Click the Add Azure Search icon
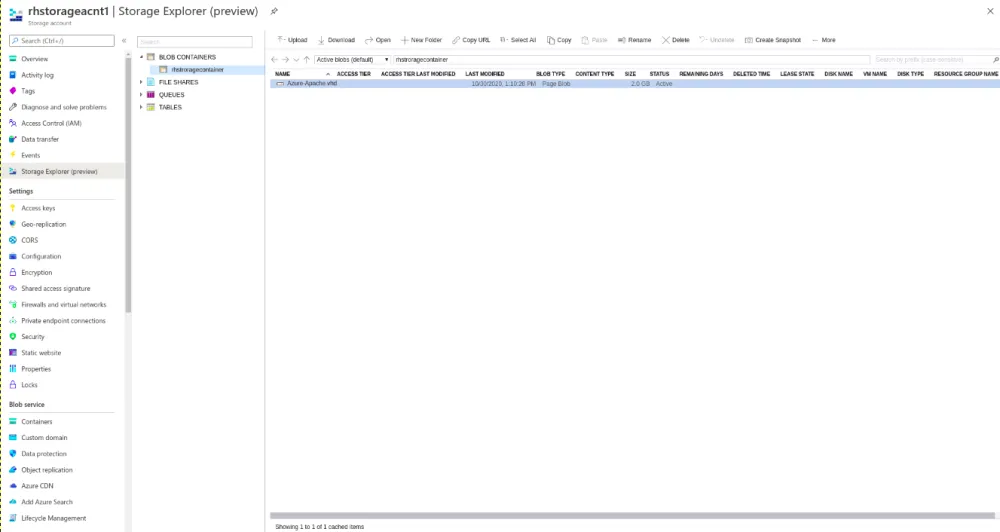The width and height of the screenshot is (1000, 532). coord(13,501)
